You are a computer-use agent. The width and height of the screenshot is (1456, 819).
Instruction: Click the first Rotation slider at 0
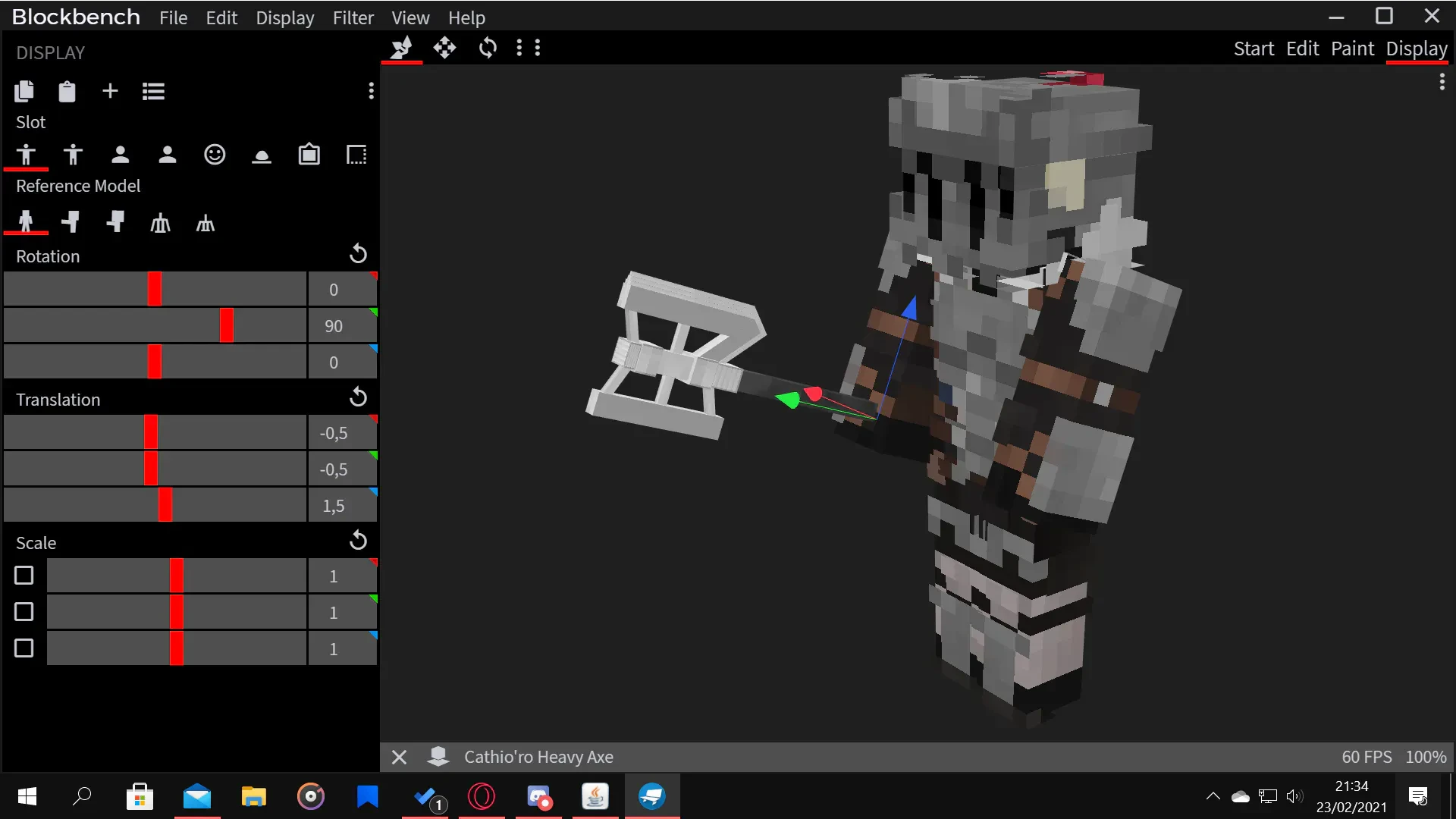[x=155, y=289]
